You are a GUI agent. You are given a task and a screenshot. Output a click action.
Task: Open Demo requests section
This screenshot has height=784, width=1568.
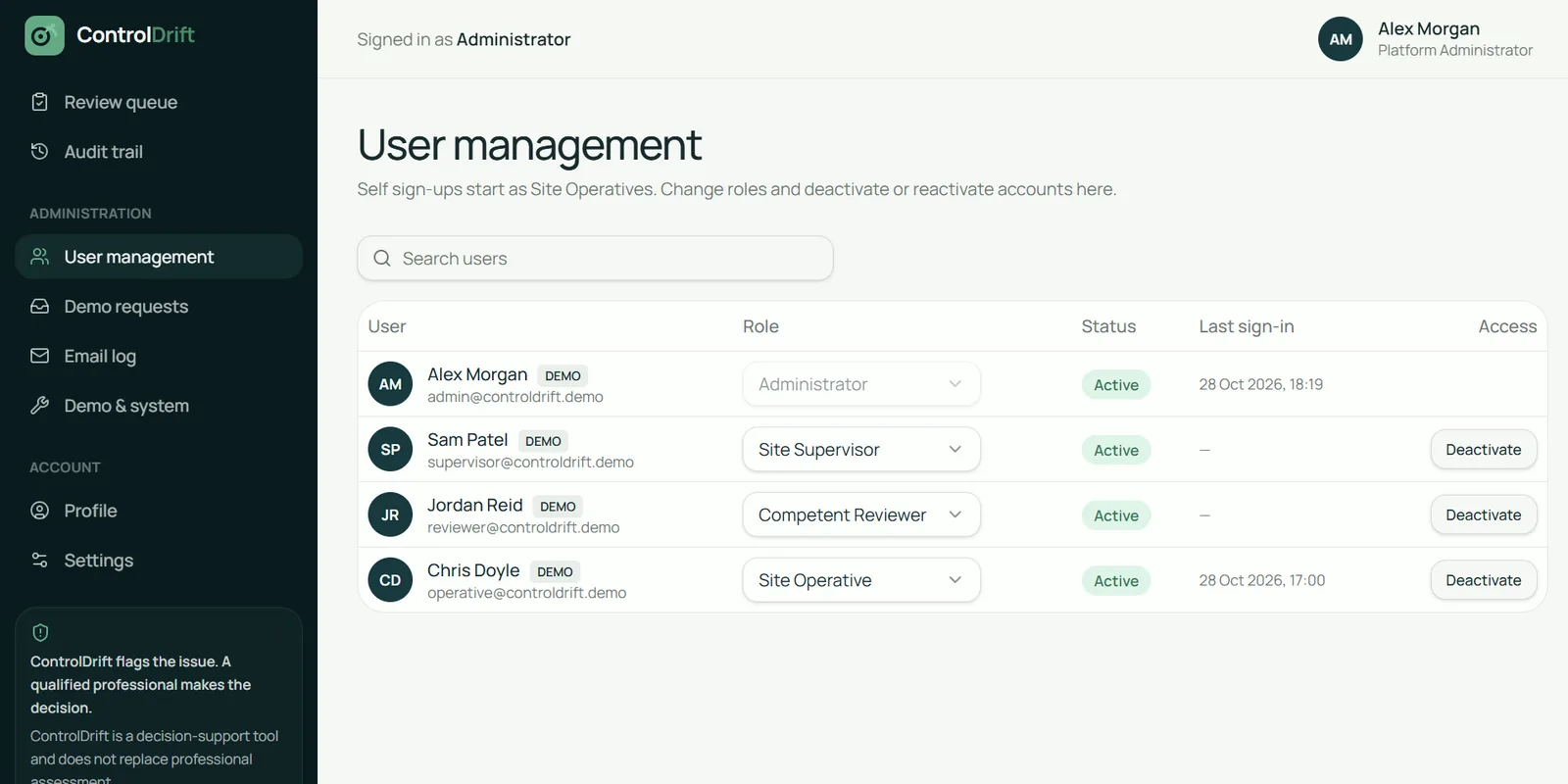tap(159, 306)
